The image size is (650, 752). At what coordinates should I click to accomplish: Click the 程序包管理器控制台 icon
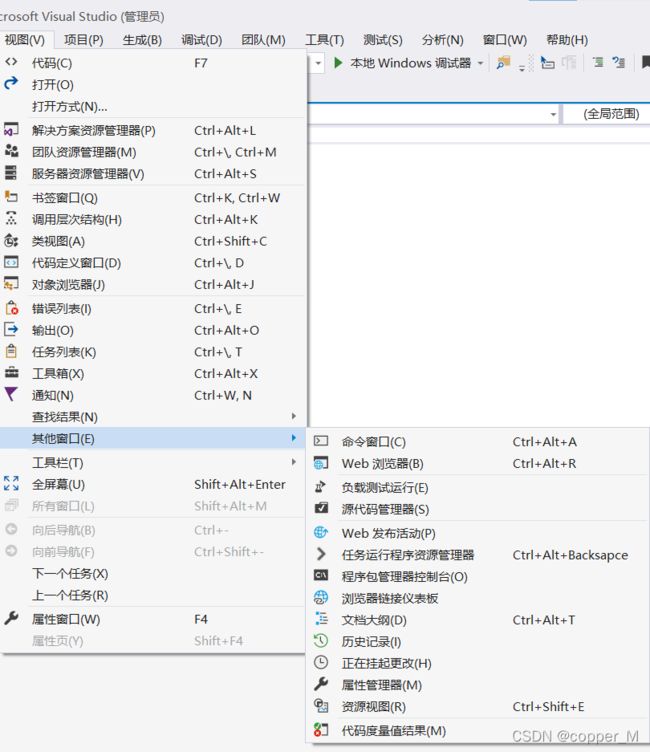(x=321, y=576)
